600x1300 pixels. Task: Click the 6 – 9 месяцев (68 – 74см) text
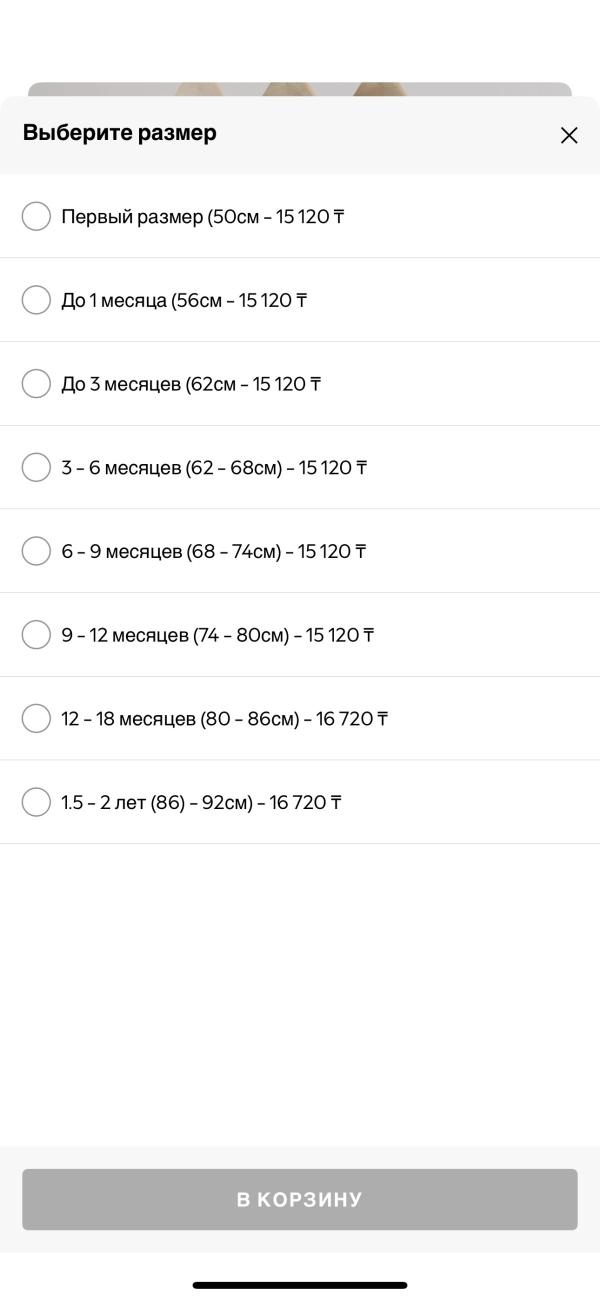point(214,551)
